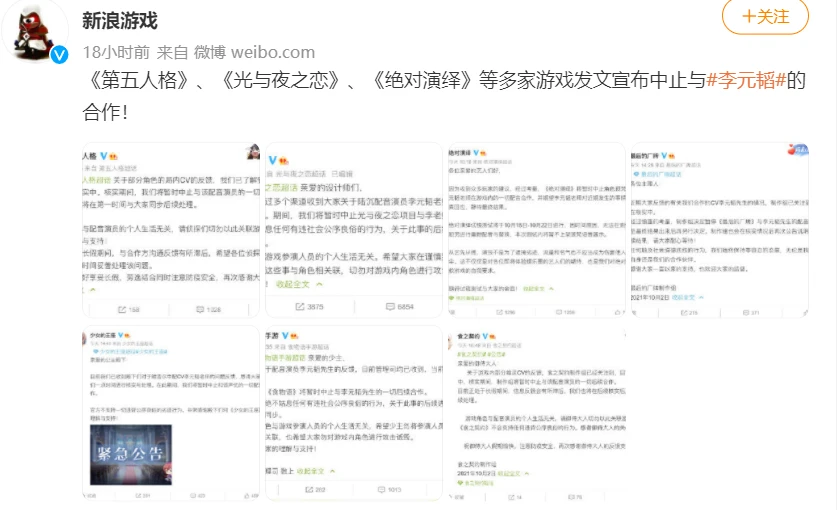837x510 pixels.
Task: Open the #李元韬# hashtag topic
Action: tap(746, 80)
